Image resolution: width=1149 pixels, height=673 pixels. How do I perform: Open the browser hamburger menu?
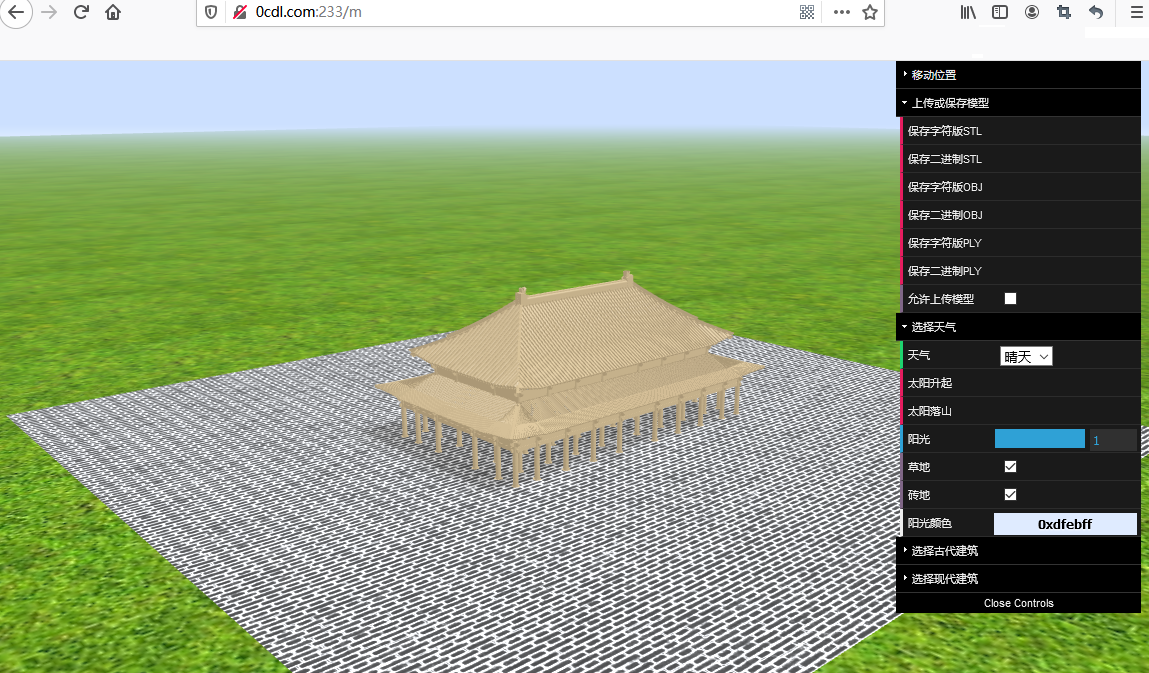coord(1135,12)
